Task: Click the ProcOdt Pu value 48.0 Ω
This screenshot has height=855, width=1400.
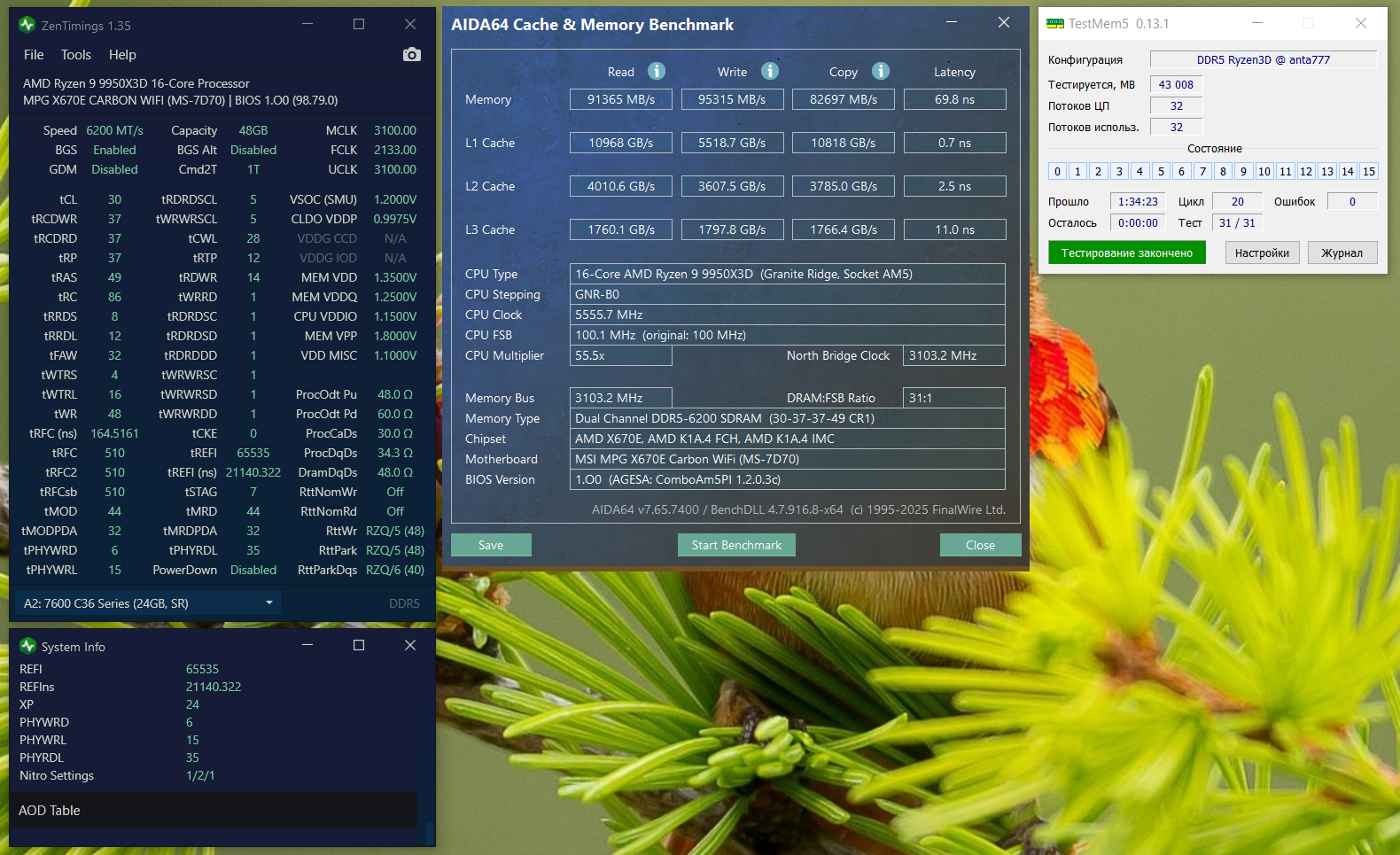Action: (395, 394)
